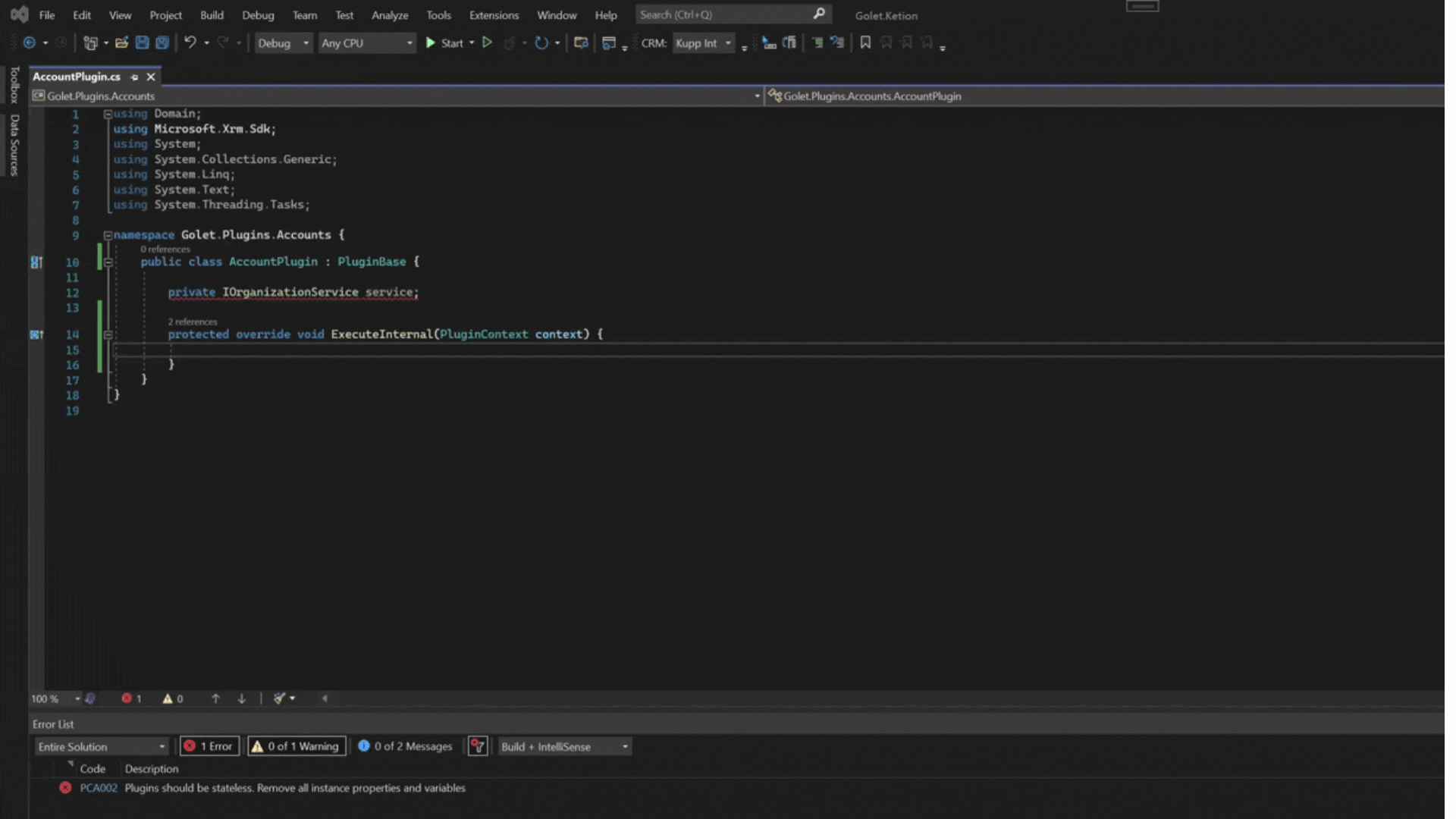Click the green Start debugging arrow
This screenshot has height=819, width=1456.
point(431,43)
